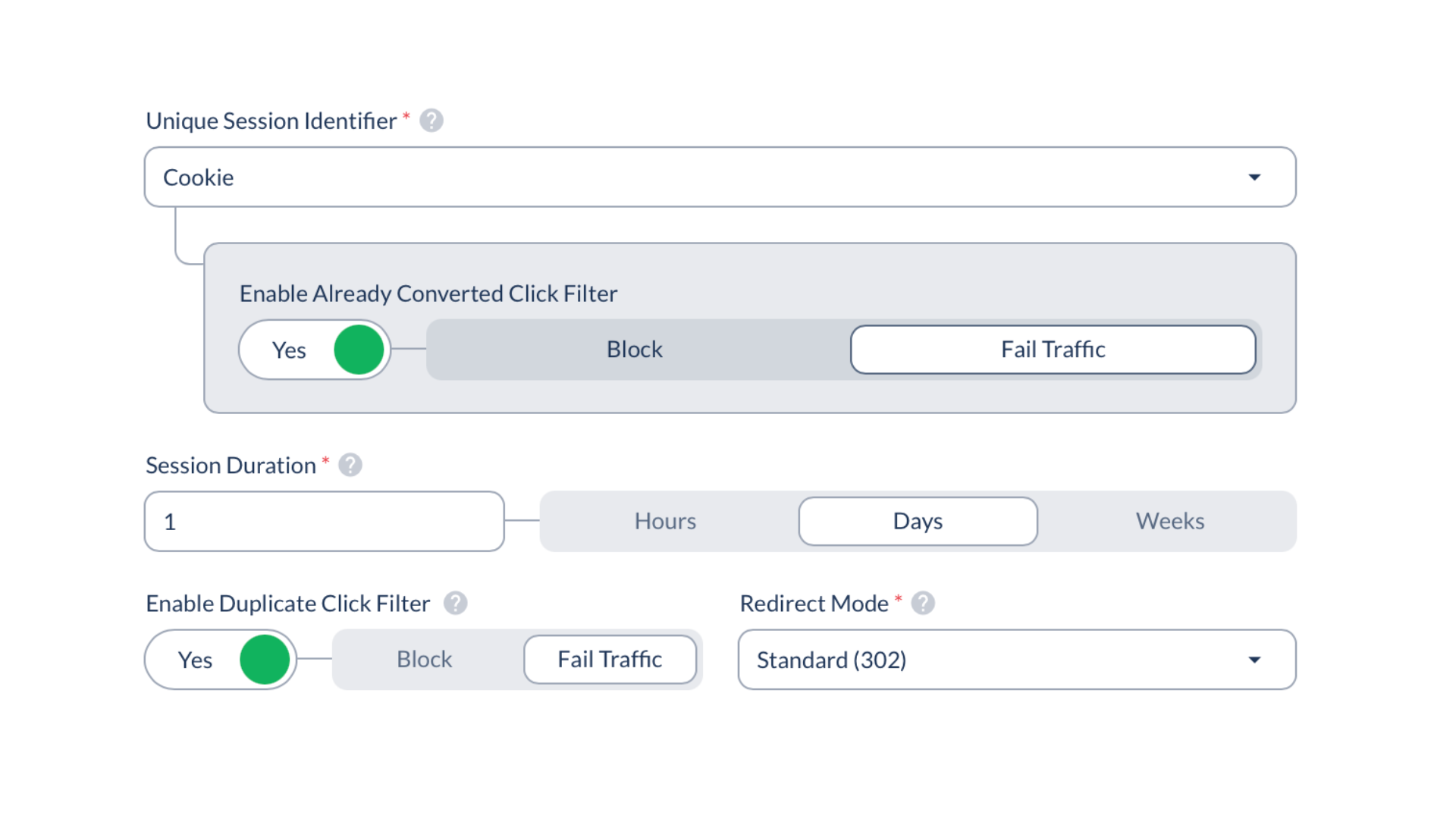Open help icon beside Session Duration
Screen dimensions: 1456x819
pos(350,465)
